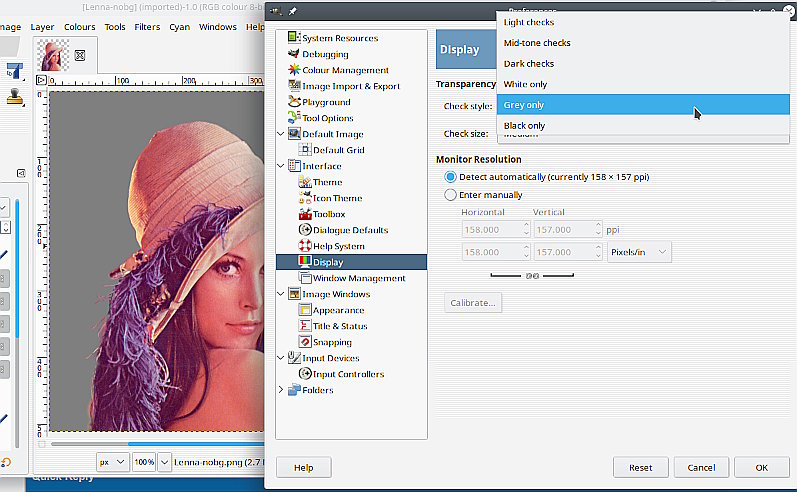
Task: Click the Reset button
Action: pos(640,468)
